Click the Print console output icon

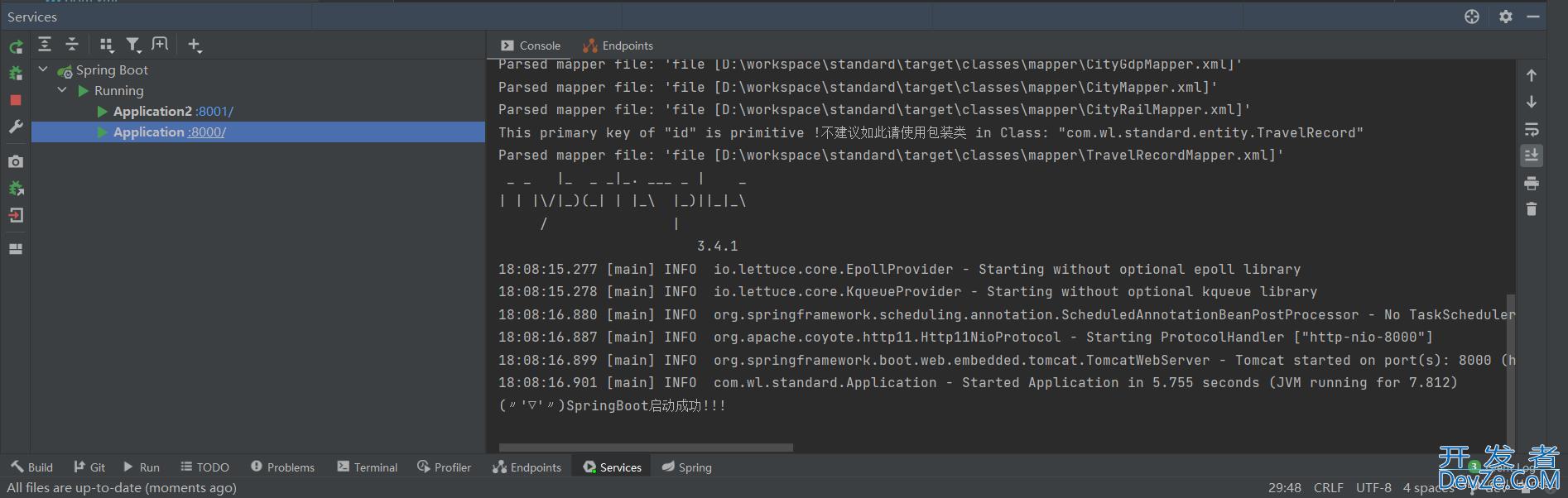[1532, 183]
